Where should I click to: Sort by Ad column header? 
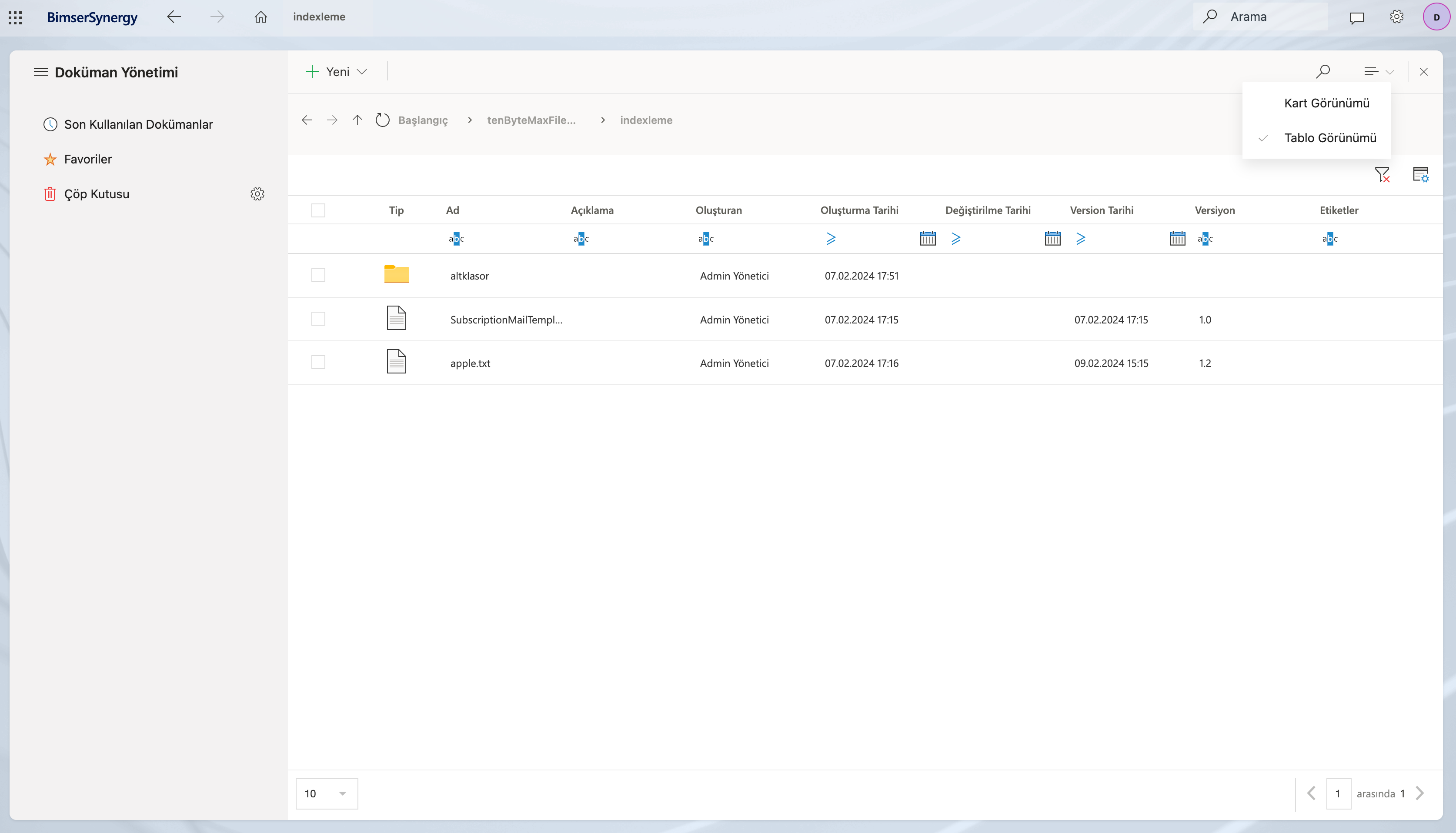click(x=453, y=210)
